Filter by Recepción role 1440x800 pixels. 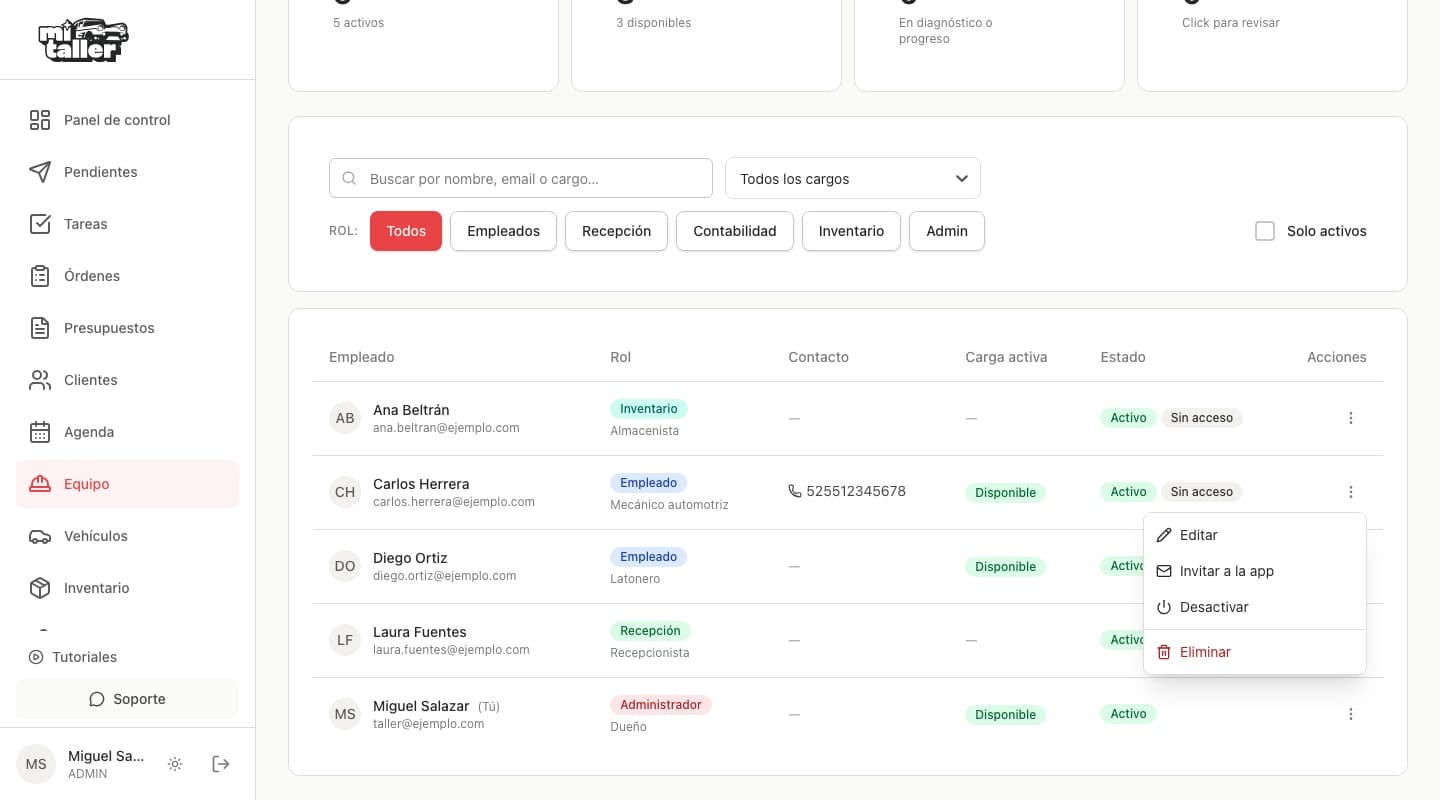pyautogui.click(x=616, y=231)
